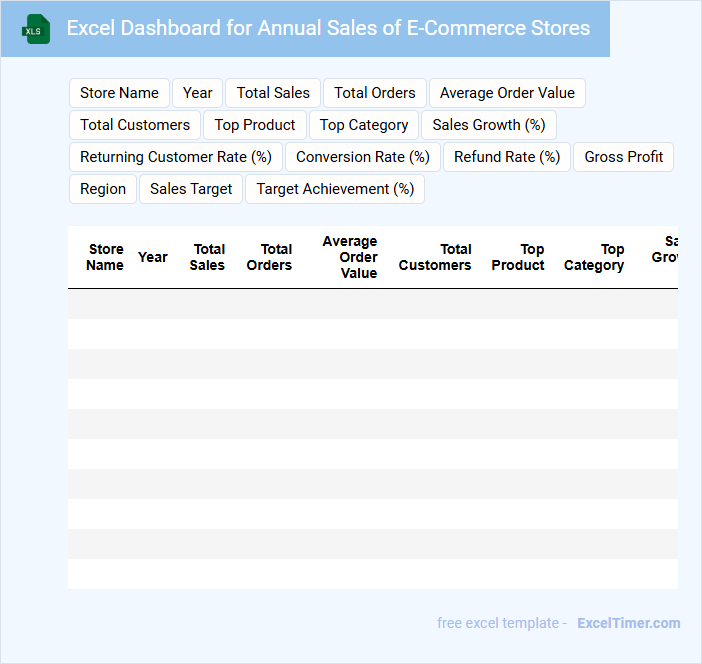702x664 pixels.
Task: Select the Region tag
Action: pos(103,189)
